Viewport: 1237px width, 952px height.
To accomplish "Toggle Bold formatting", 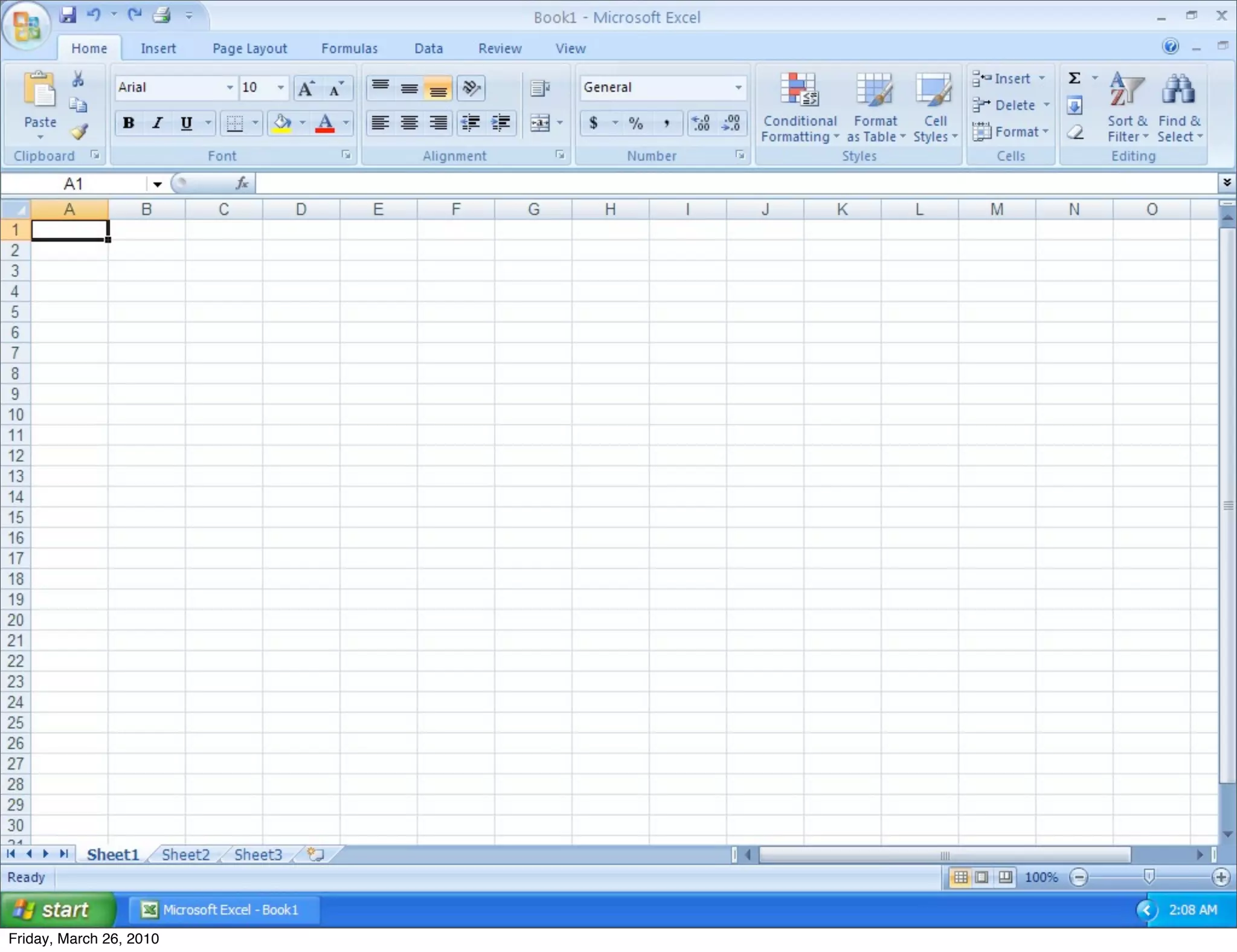I will [128, 123].
